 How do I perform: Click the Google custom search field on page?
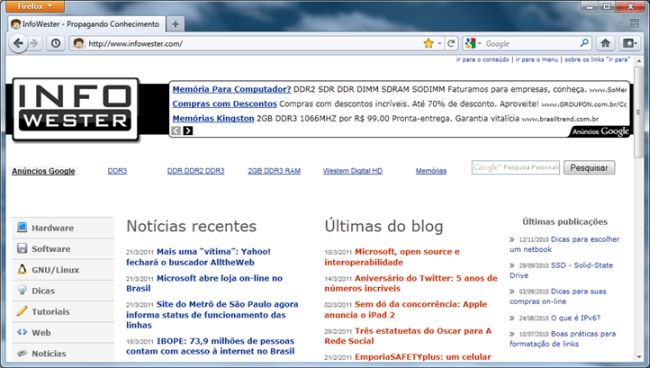516,168
